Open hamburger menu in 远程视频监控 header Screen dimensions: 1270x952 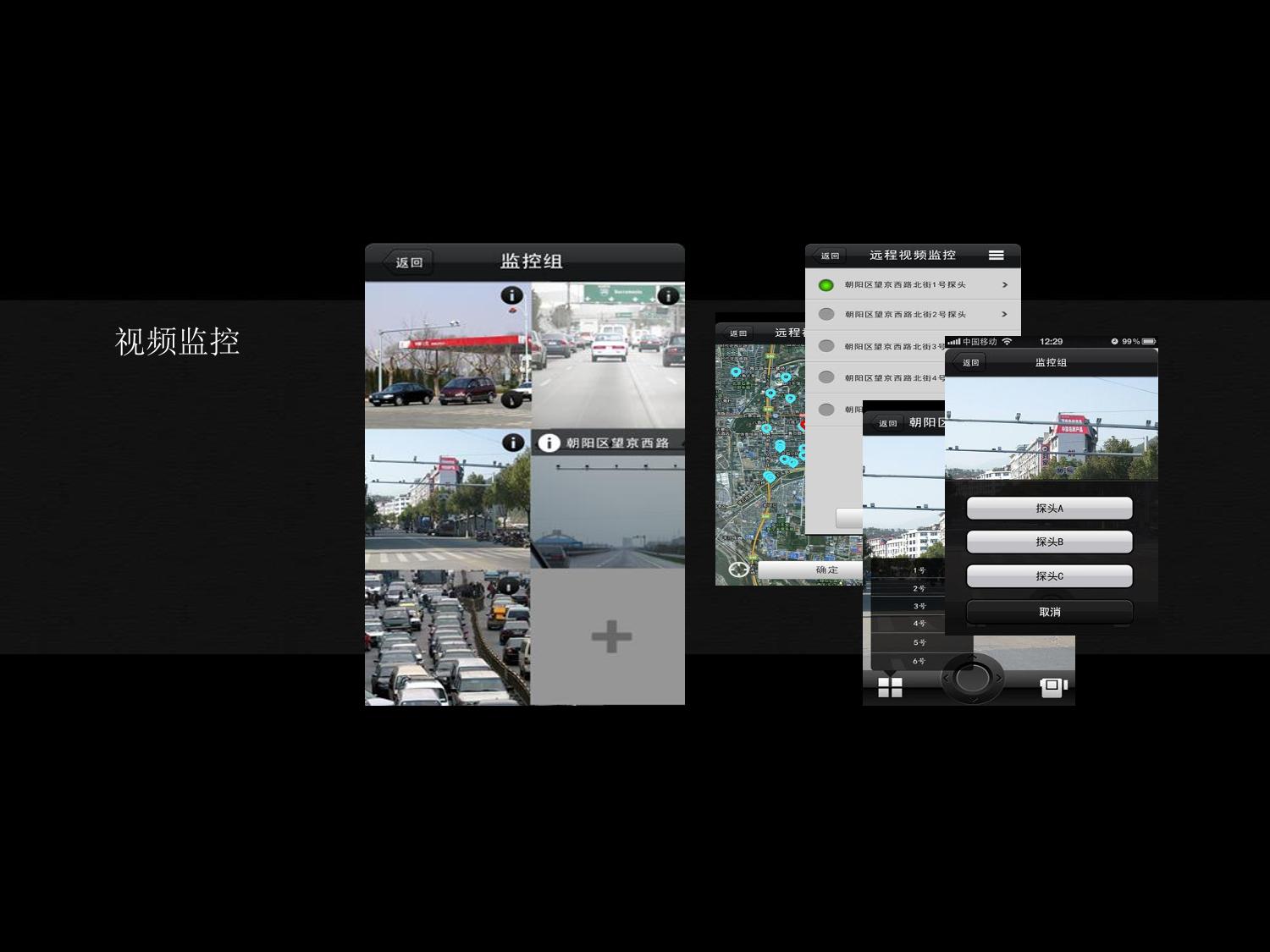click(x=997, y=255)
